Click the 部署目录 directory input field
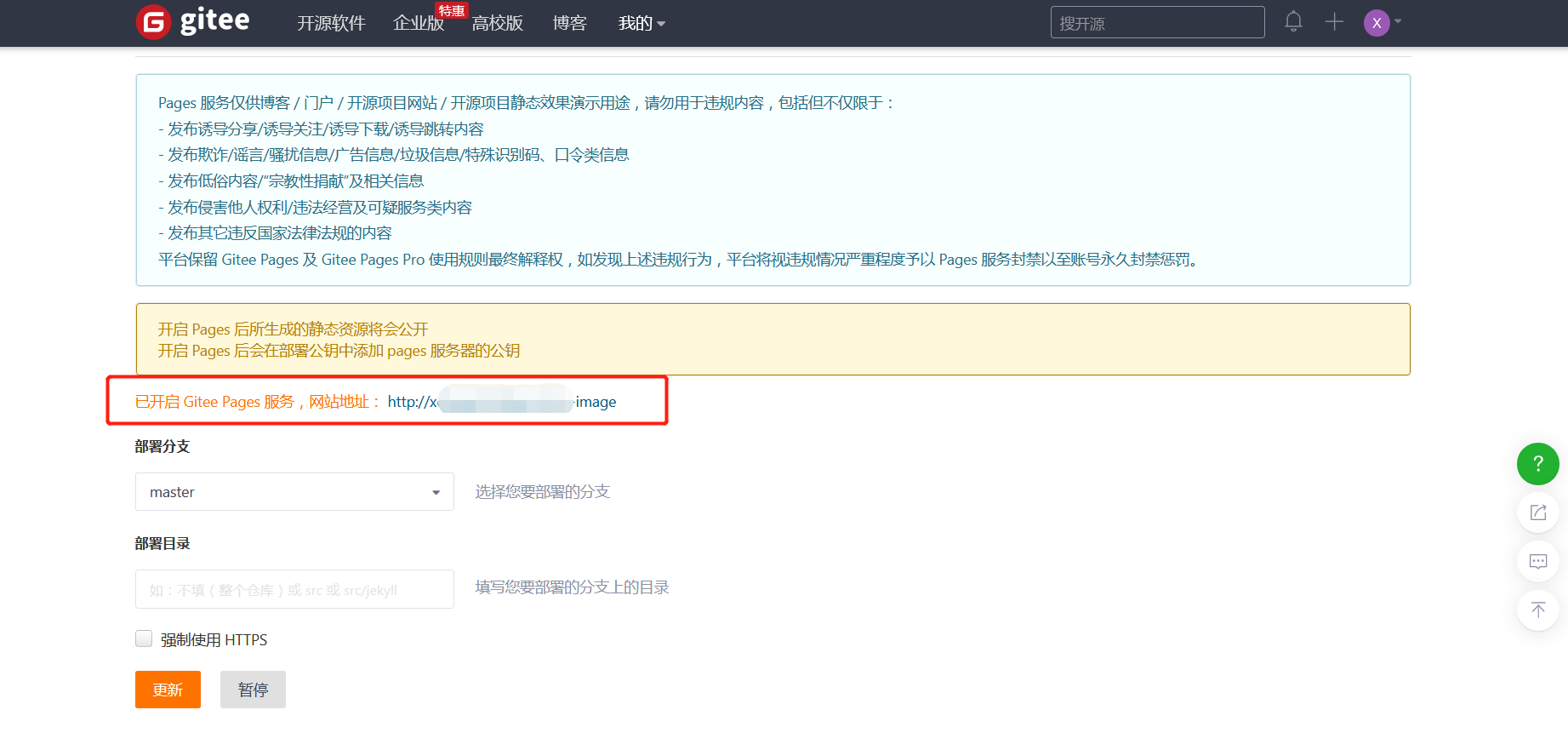This screenshot has width=1568, height=750. (294, 589)
